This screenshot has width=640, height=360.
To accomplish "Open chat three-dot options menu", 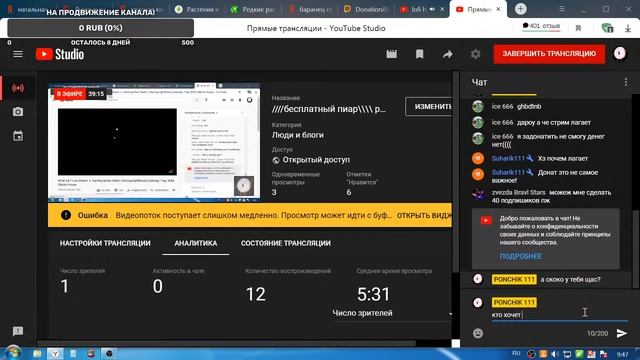I will click(x=626, y=82).
